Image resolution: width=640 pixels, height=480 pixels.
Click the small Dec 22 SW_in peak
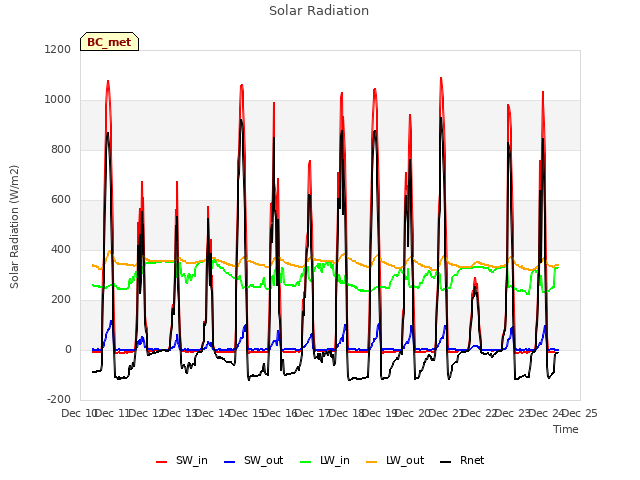pyautogui.click(x=475, y=279)
